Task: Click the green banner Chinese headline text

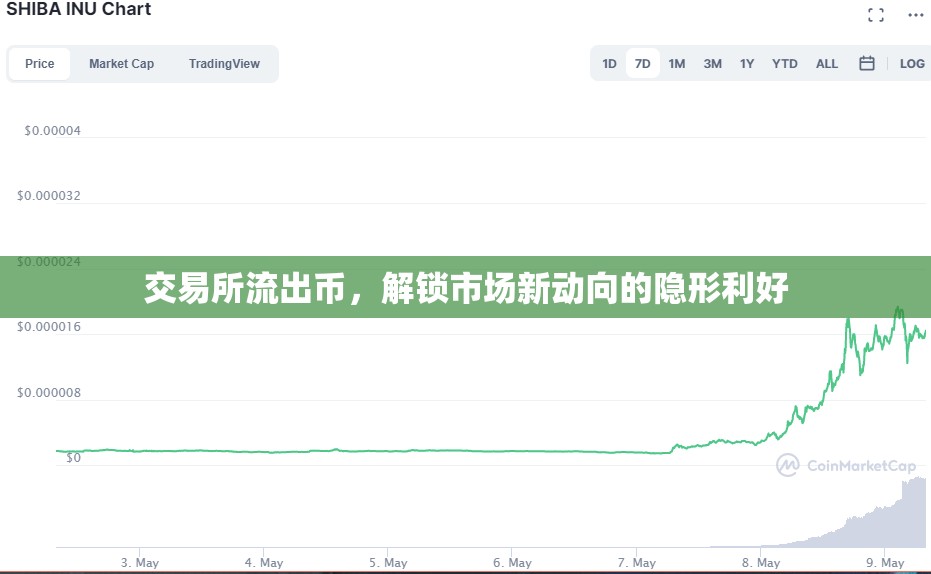Action: pos(466,288)
